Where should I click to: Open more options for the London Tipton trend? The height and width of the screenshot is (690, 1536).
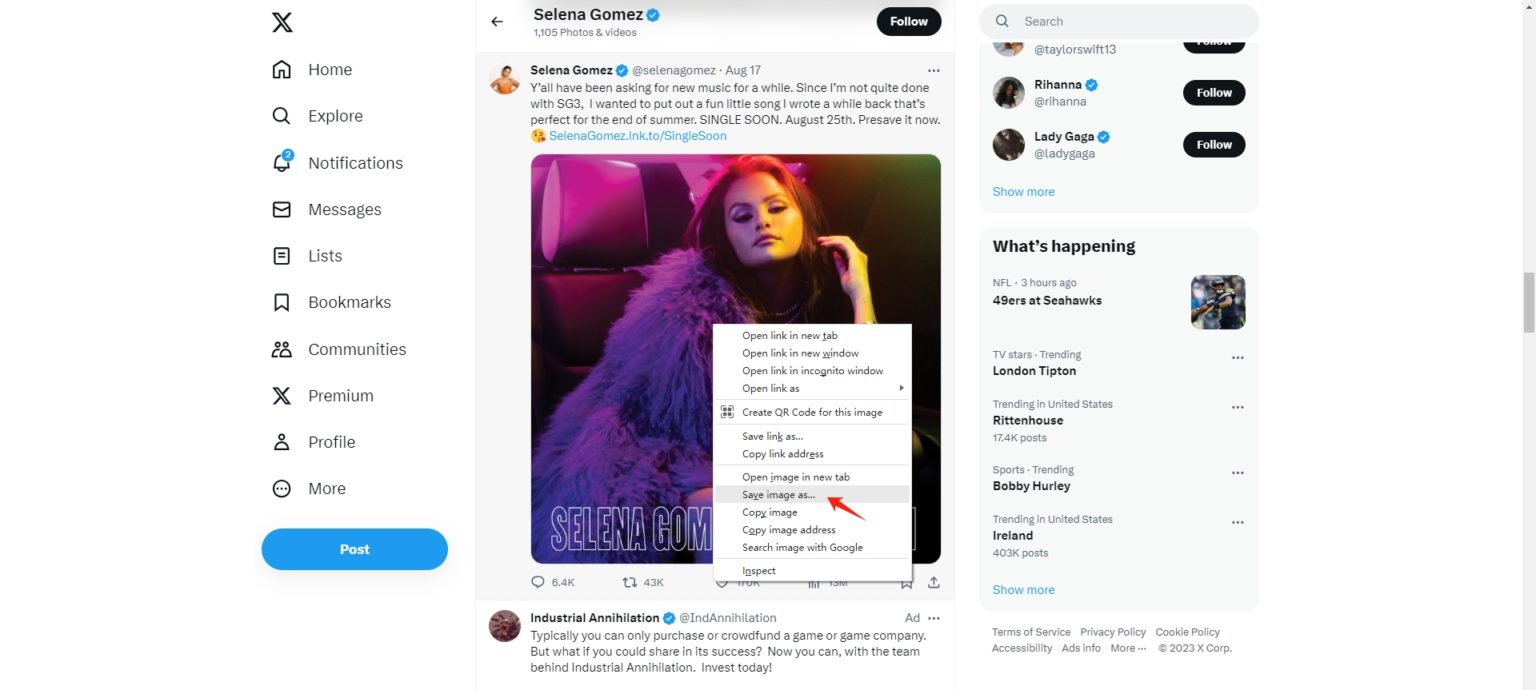[1238, 356]
